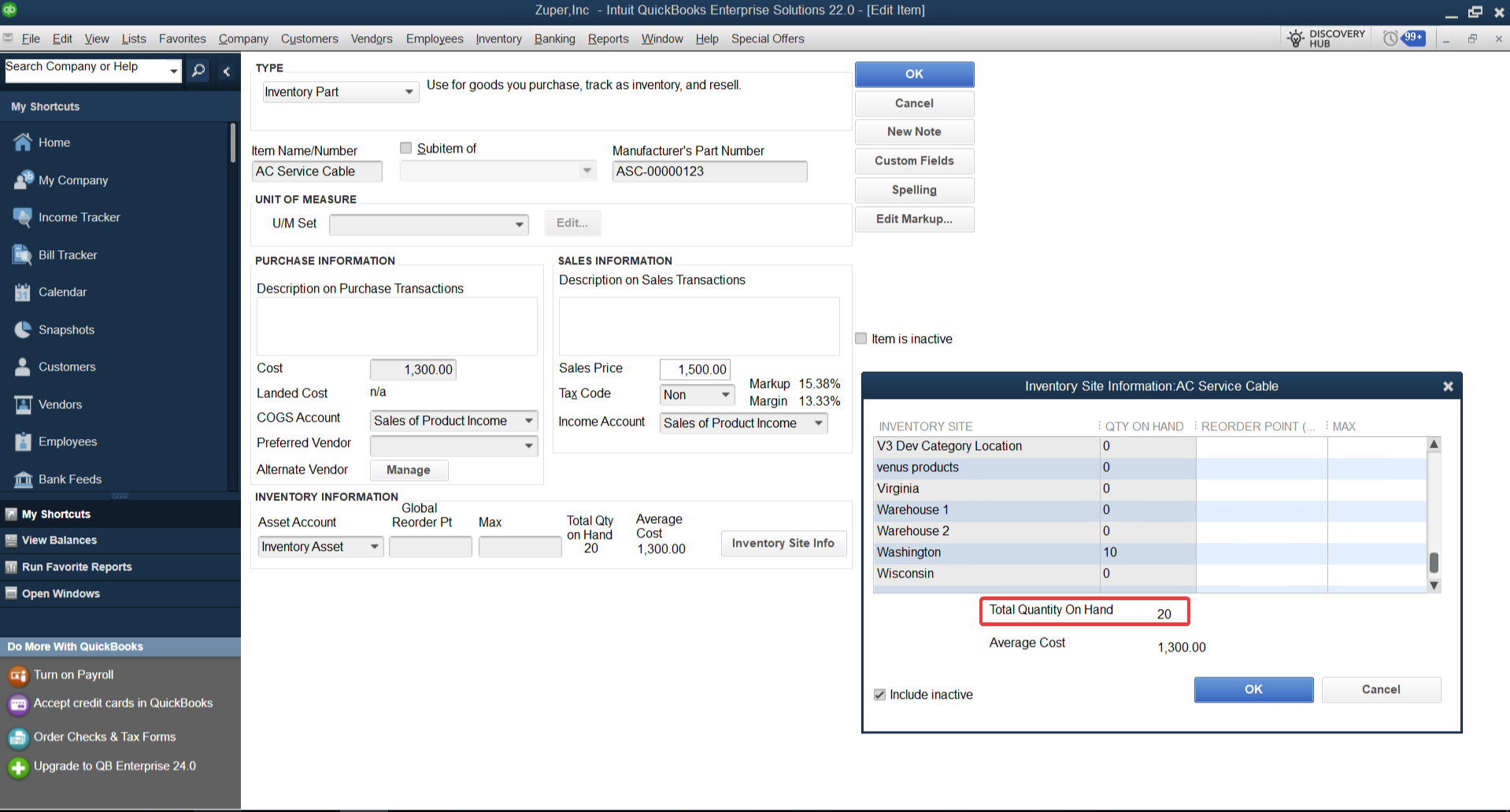
Task: Click the Item Name/Number field
Action: [x=317, y=171]
